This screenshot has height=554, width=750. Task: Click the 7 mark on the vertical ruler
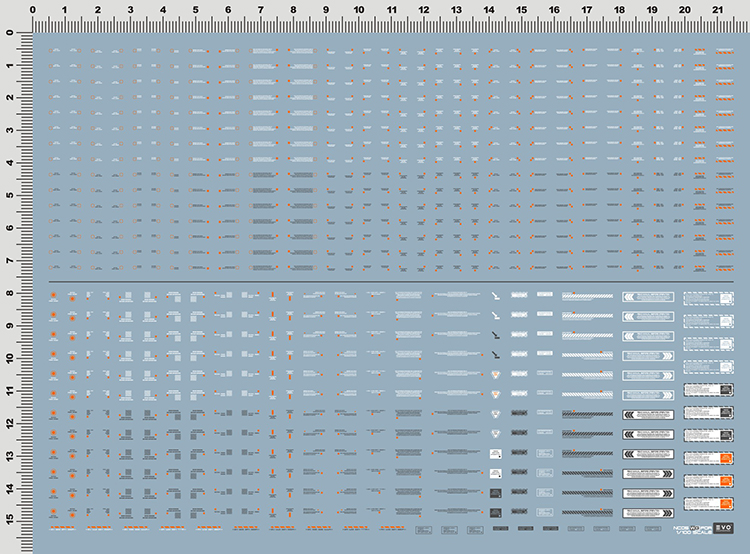(x=10, y=261)
